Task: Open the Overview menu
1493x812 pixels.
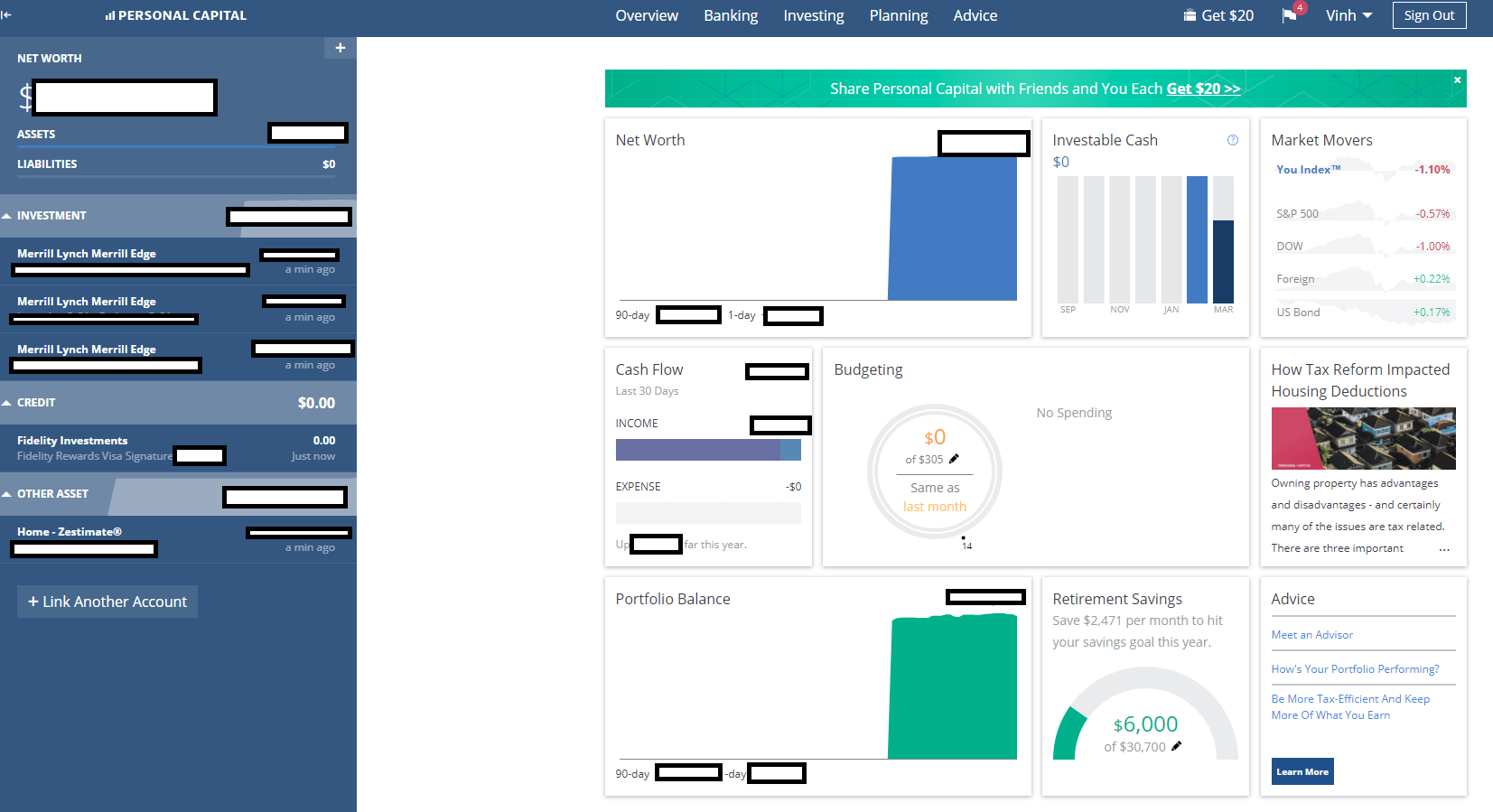Action: pos(647,15)
